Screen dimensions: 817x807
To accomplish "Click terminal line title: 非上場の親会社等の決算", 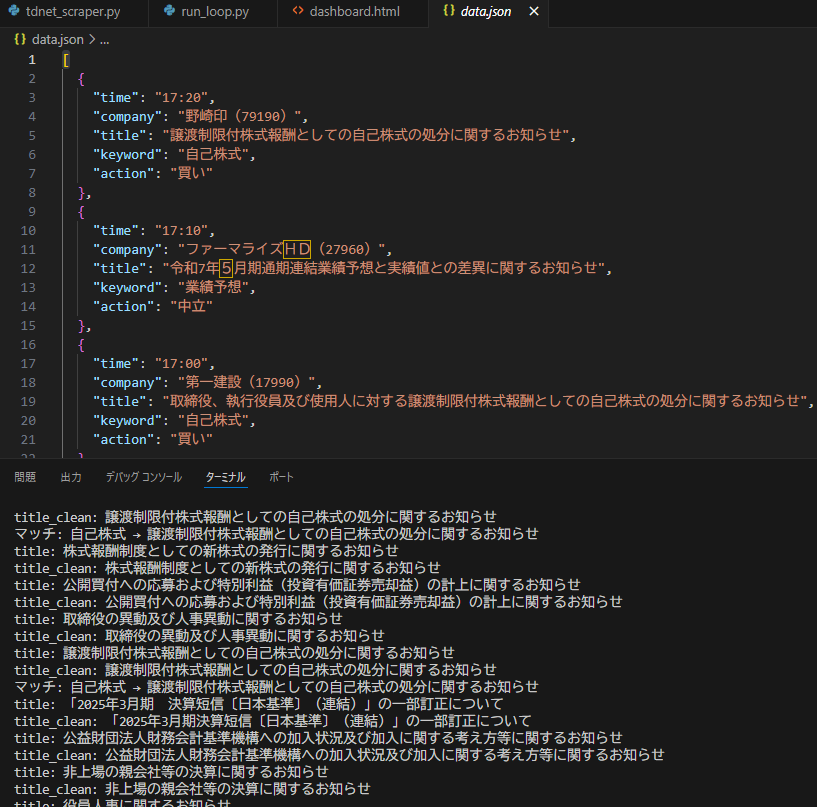I will [171, 772].
